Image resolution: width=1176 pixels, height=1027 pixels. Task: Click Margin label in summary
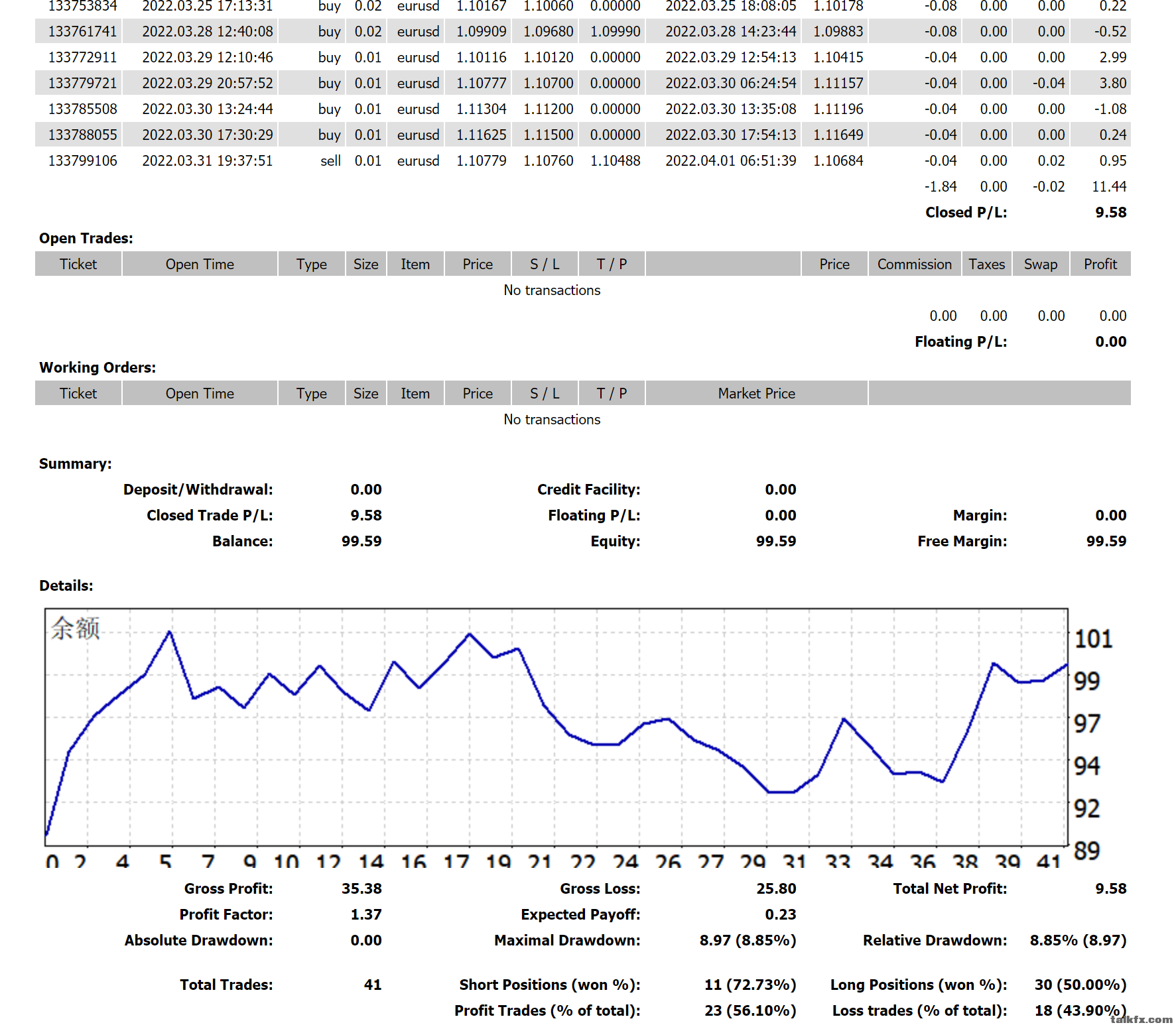click(x=980, y=515)
